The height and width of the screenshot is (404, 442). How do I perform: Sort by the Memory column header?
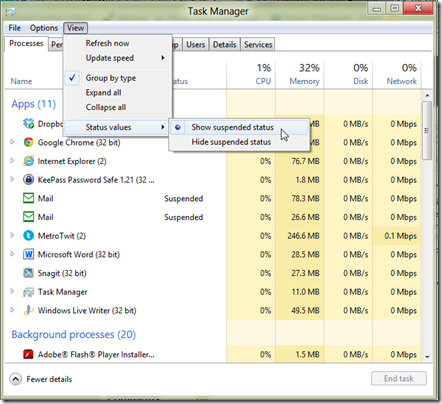click(x=300, y=74)
